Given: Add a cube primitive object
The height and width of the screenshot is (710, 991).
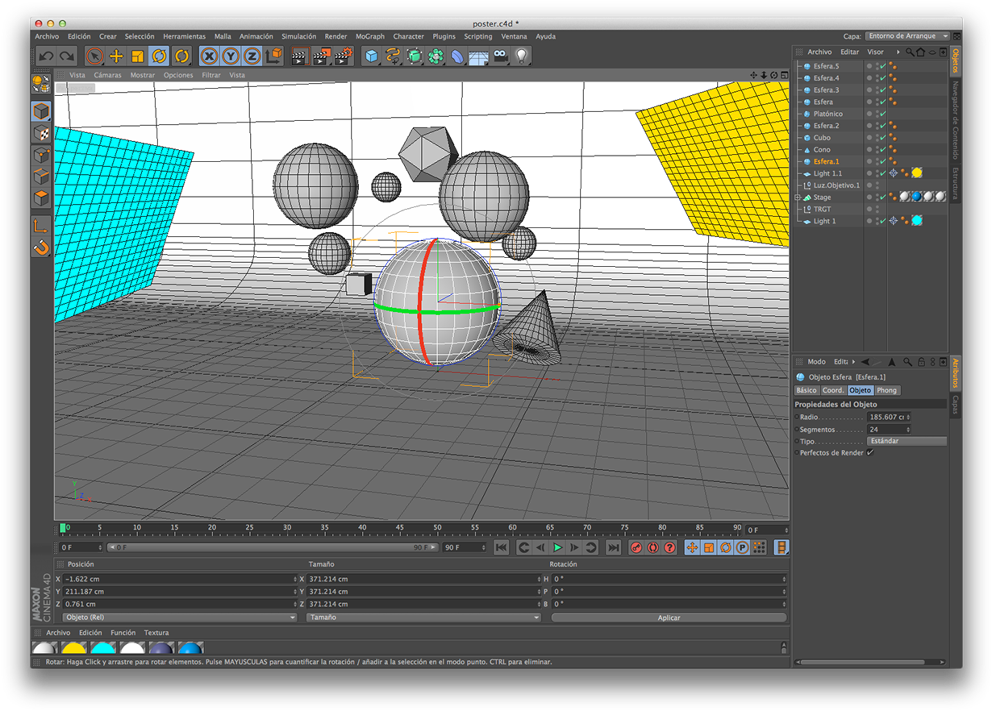Looking at the screenshot, I should tap(372, 57).
